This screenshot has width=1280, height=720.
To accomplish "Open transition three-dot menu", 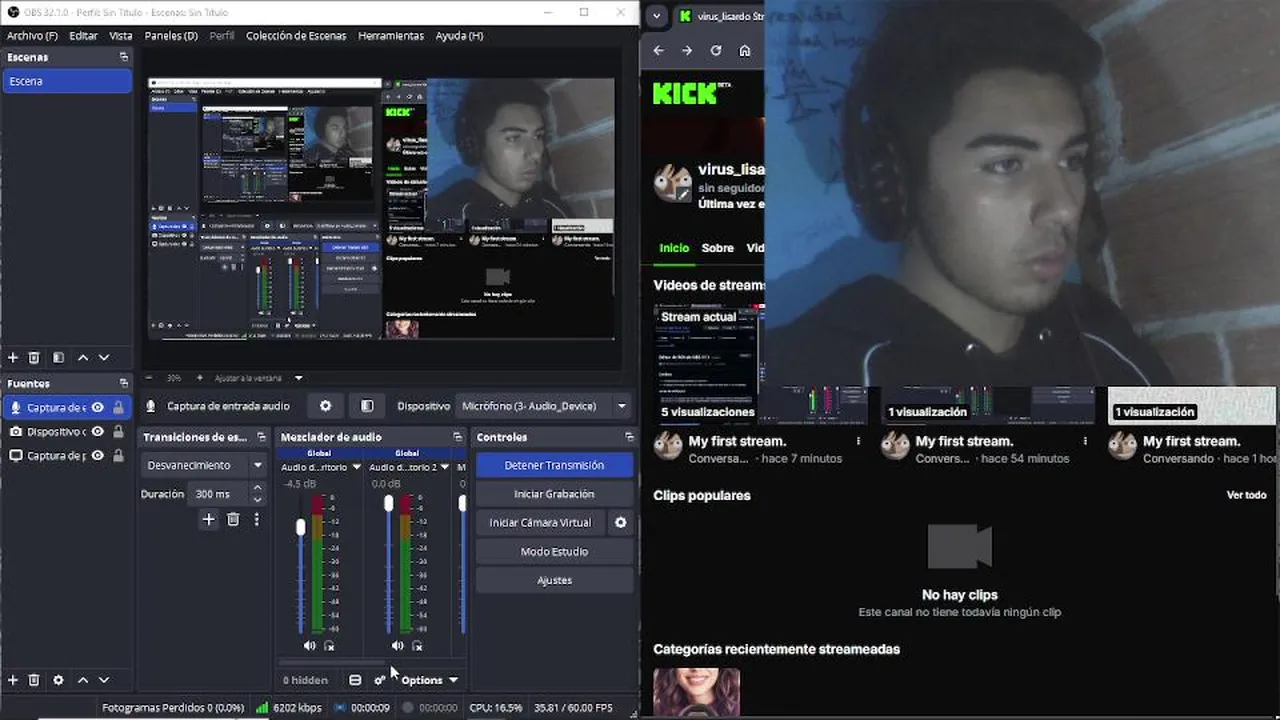I will point(256,519).
